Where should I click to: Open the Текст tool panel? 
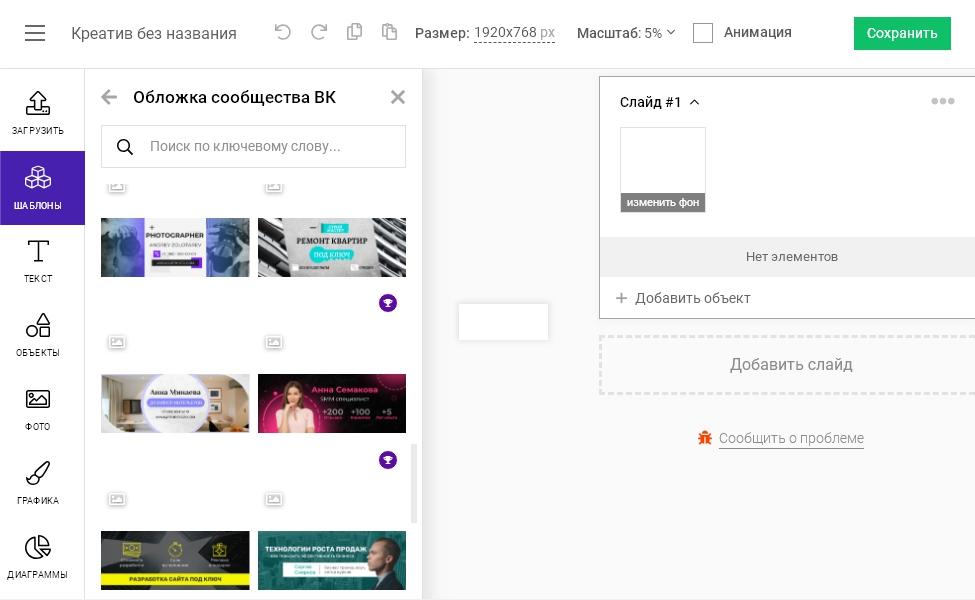click(38, 261)
